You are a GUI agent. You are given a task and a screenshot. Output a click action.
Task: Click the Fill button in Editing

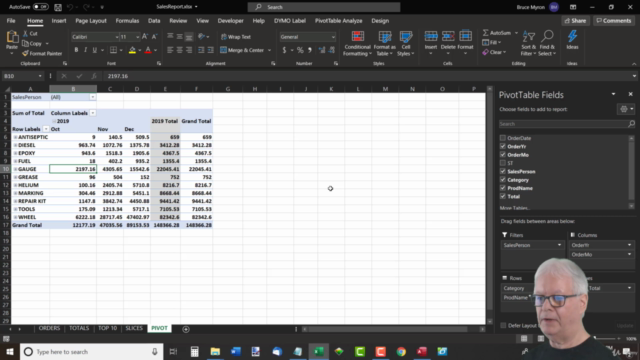point(491,42)
